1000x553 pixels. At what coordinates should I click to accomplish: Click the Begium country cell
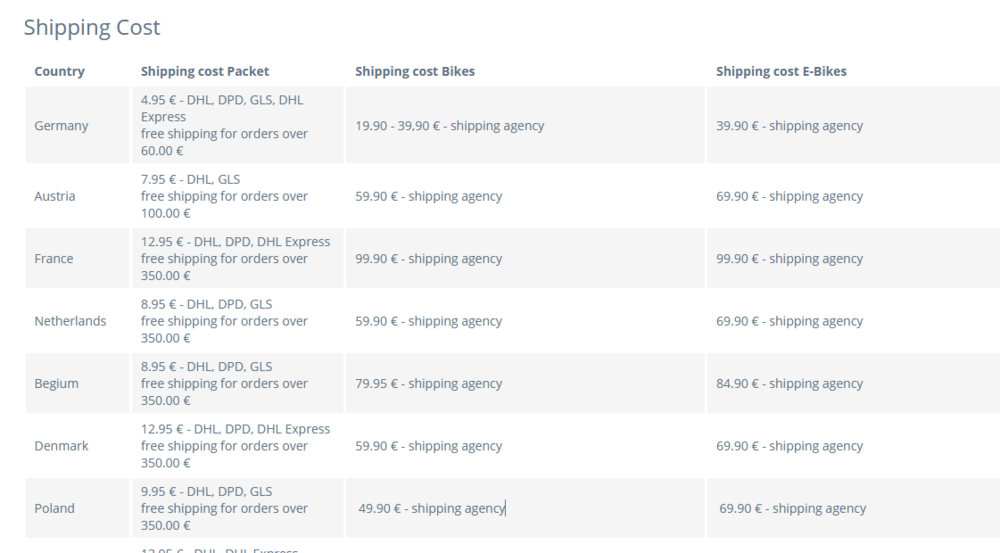tap(56, 383)
